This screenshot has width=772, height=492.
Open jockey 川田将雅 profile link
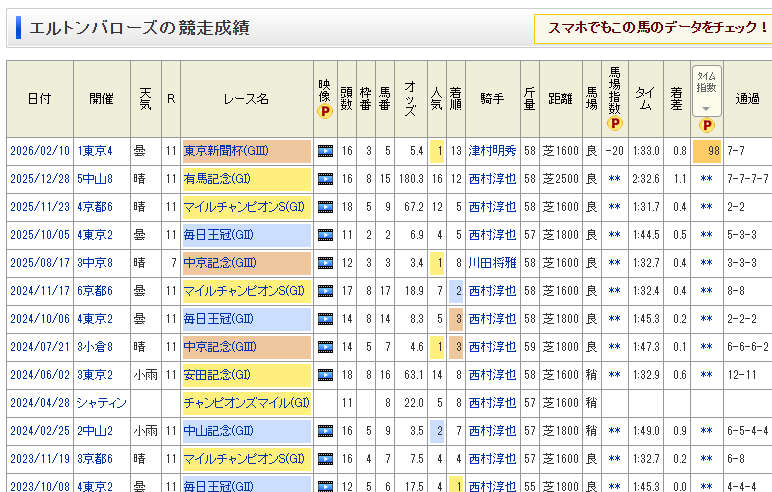[492, 263]
